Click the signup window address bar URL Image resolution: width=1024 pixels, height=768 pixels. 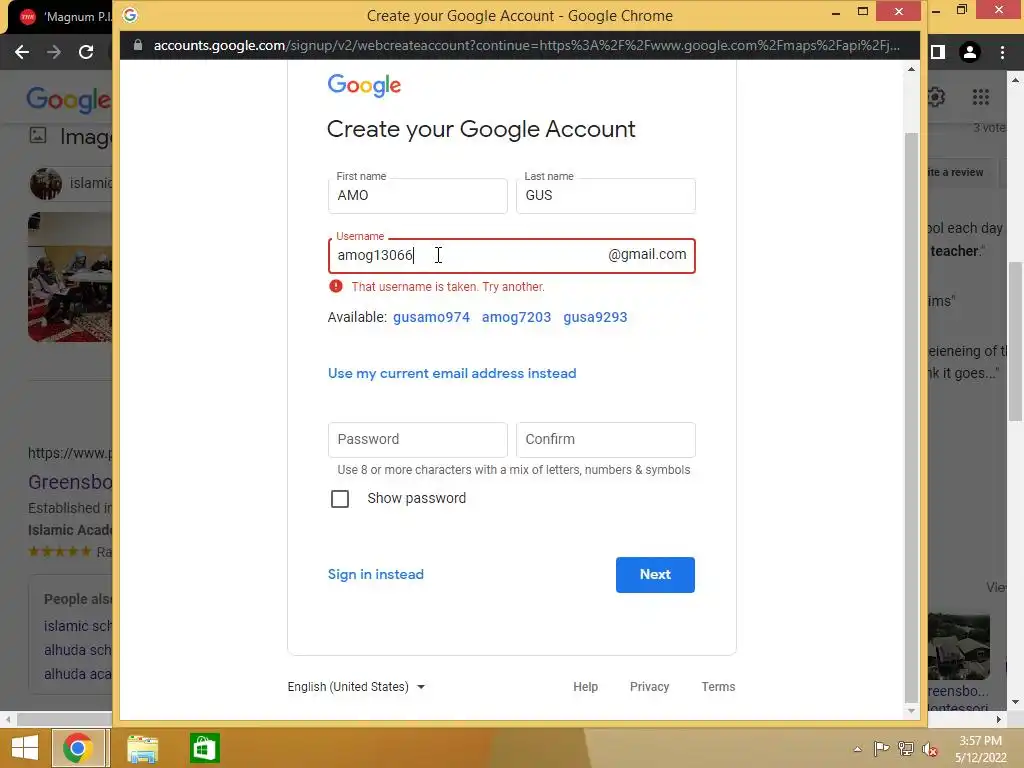click(526, 45)
